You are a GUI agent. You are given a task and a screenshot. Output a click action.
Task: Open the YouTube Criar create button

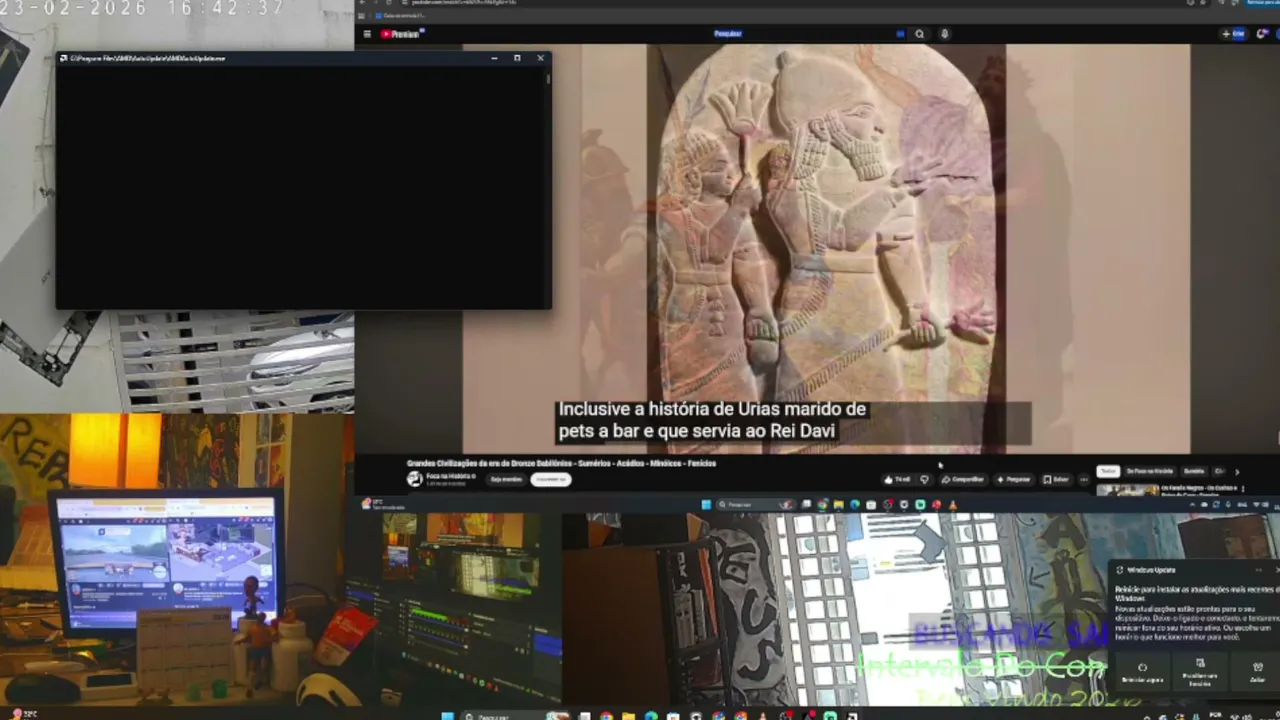[1233, 34]
